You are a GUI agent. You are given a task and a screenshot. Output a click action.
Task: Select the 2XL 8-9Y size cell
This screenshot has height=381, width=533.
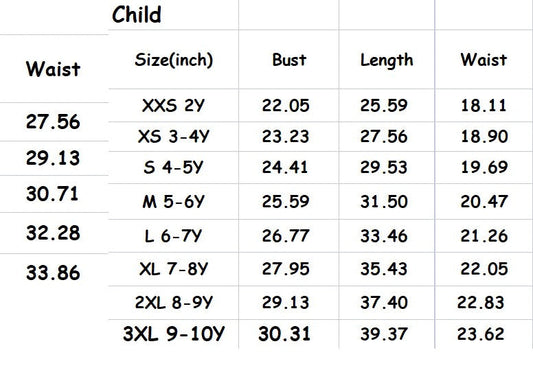(x=174, y=302)
